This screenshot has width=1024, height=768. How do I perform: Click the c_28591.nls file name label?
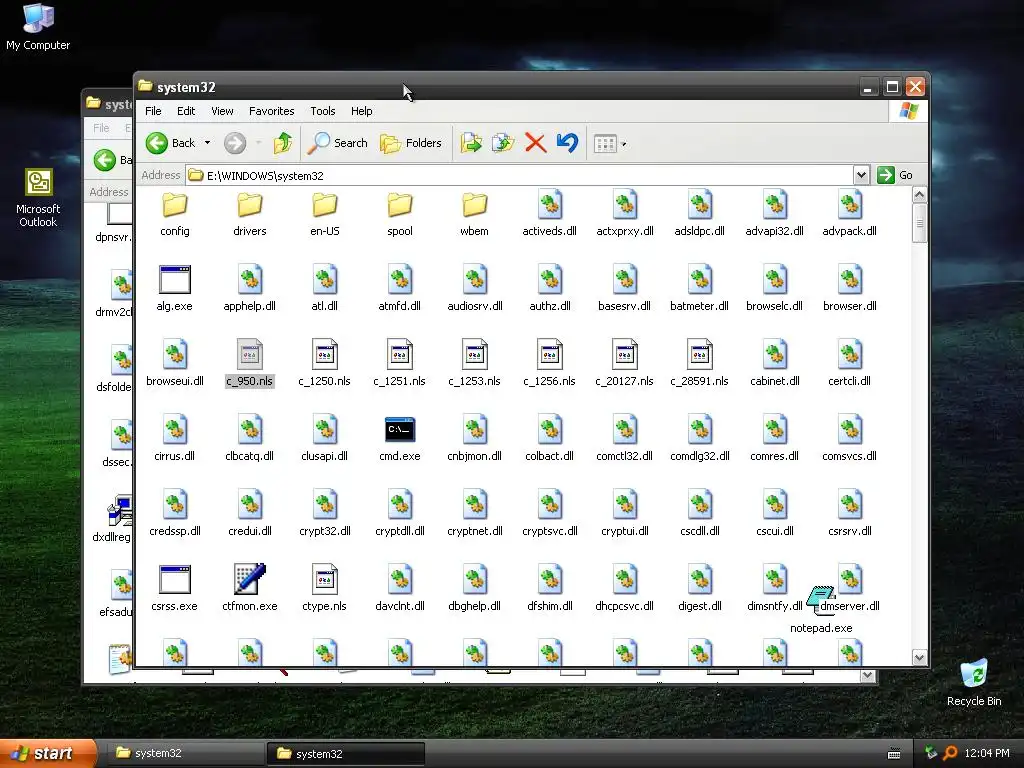[699, 381]
